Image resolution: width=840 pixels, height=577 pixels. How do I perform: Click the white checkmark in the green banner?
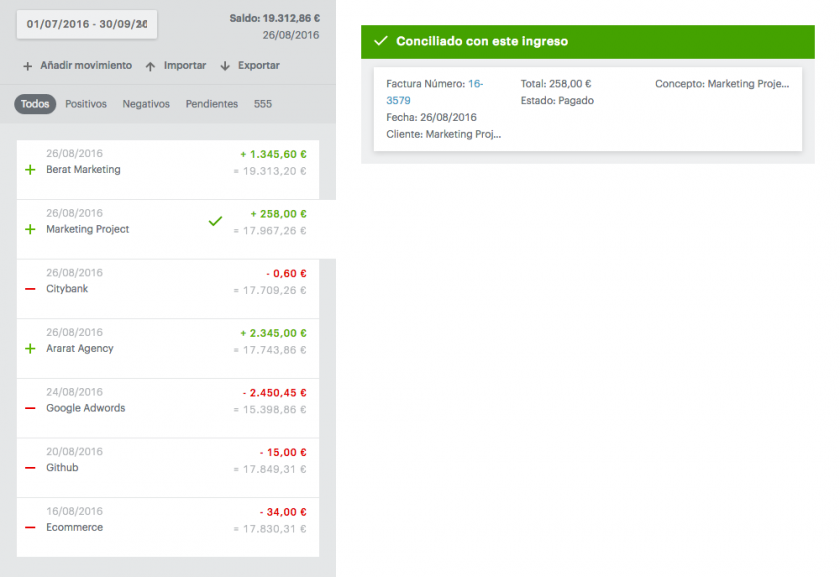click(x=381, y=41)
